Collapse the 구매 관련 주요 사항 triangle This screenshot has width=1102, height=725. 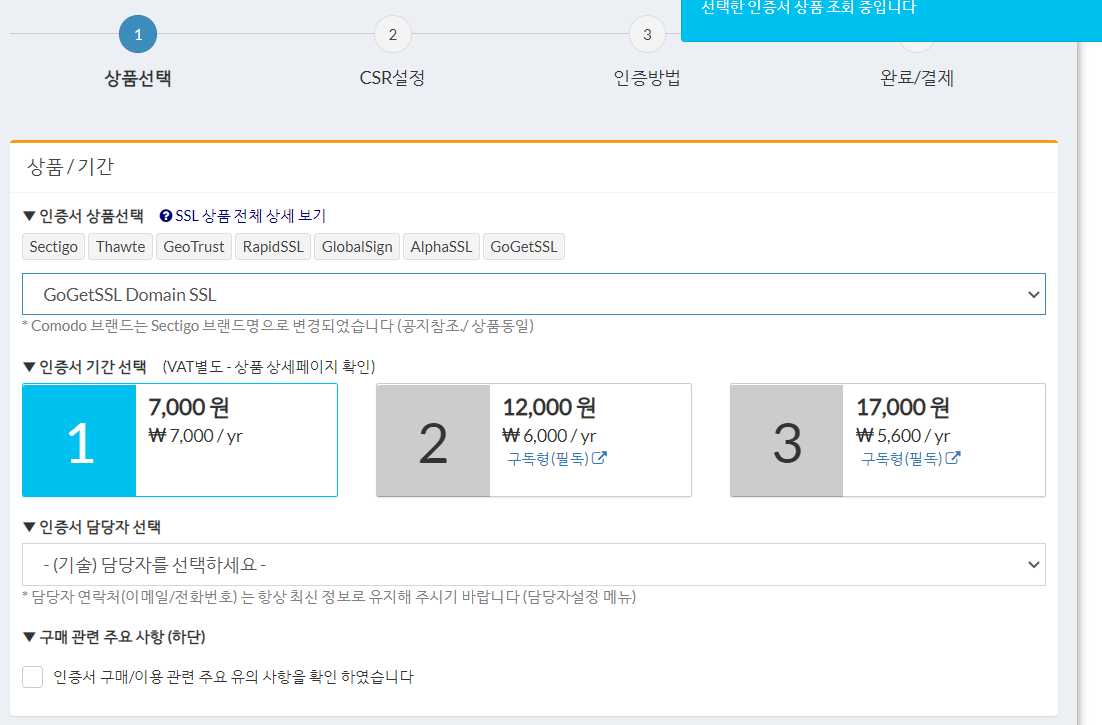pos(29,637)
